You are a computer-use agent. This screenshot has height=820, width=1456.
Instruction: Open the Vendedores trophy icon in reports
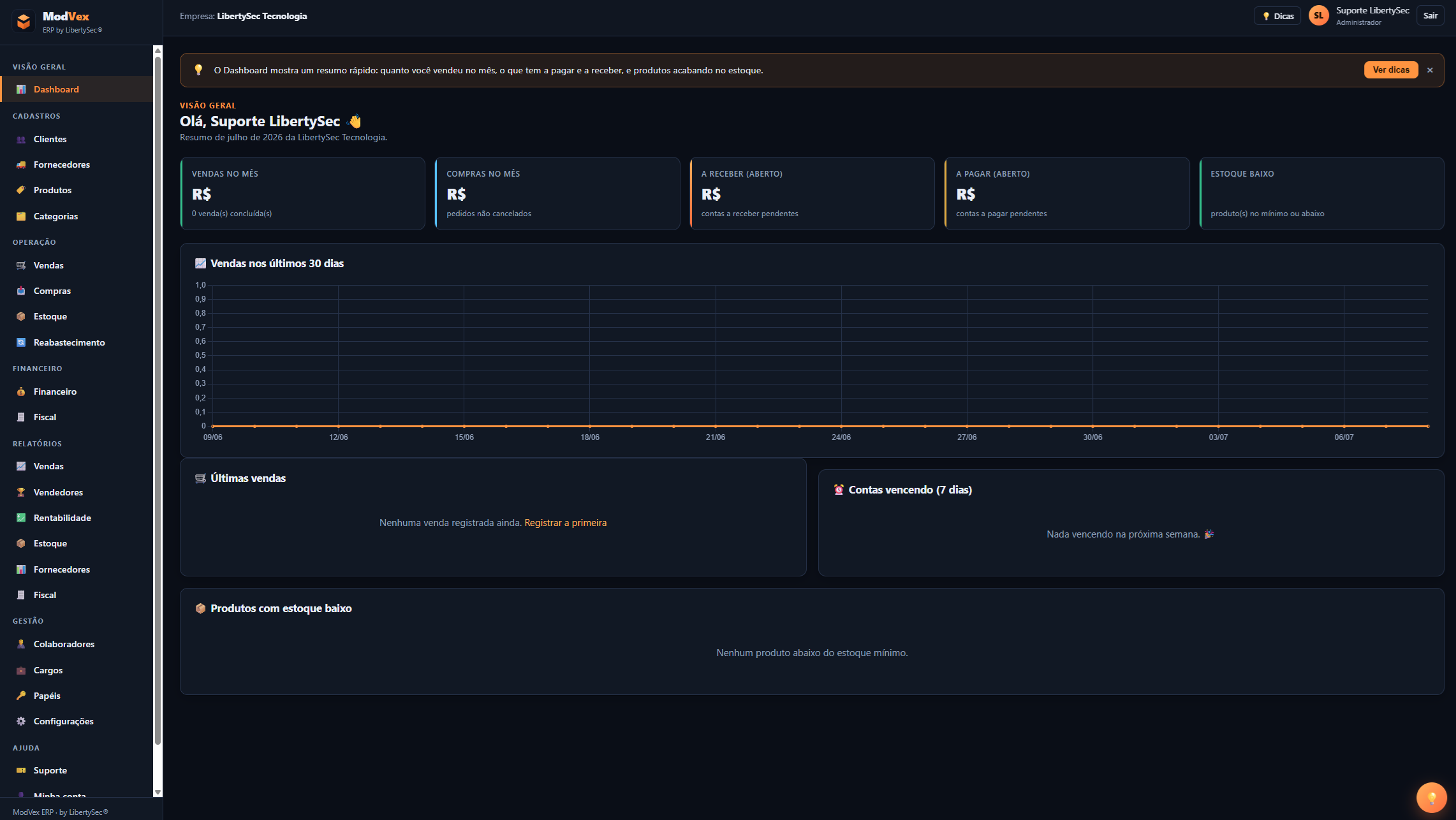[x=21, y=493]
